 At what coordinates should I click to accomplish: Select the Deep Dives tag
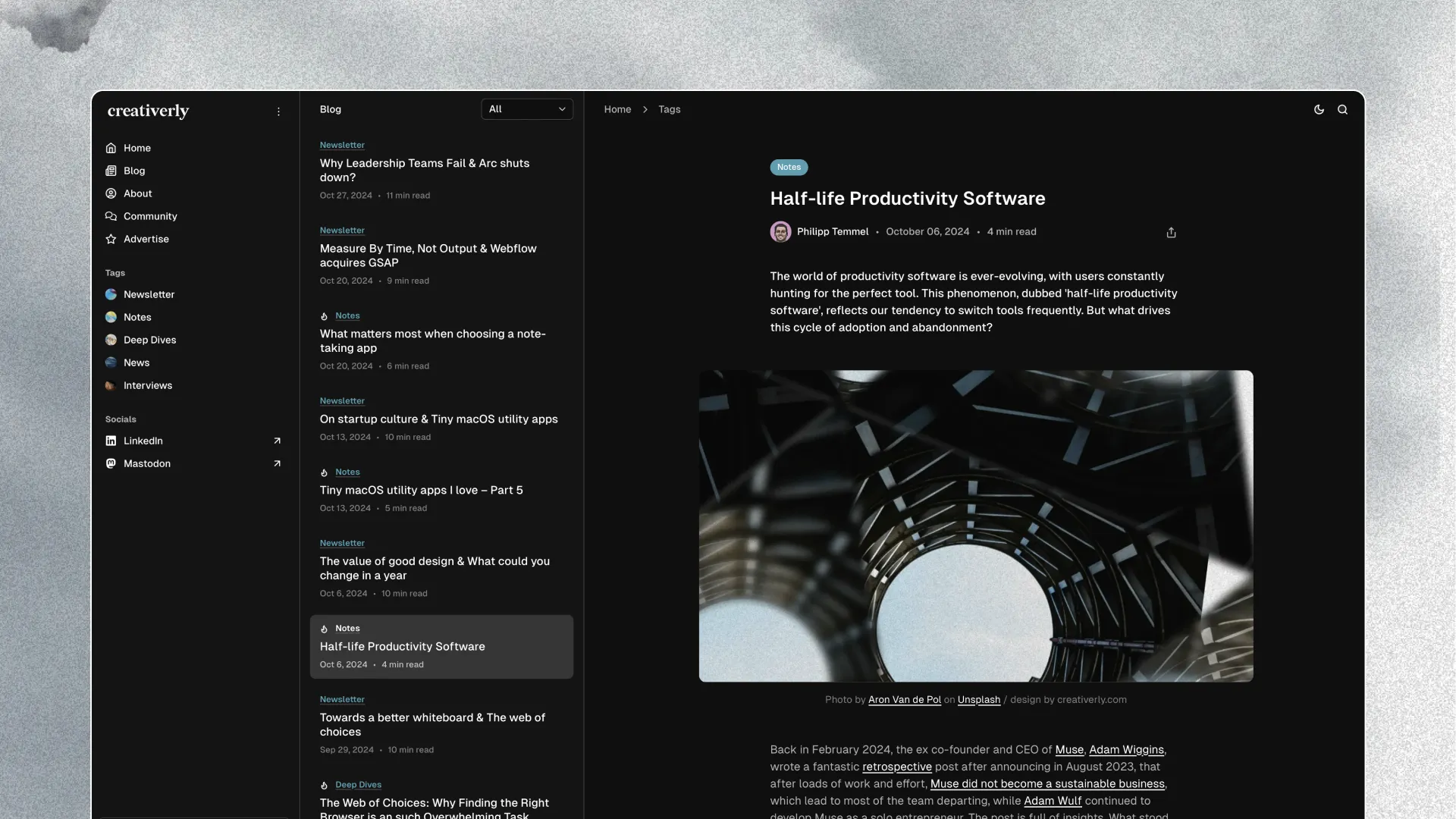point(149,340)
